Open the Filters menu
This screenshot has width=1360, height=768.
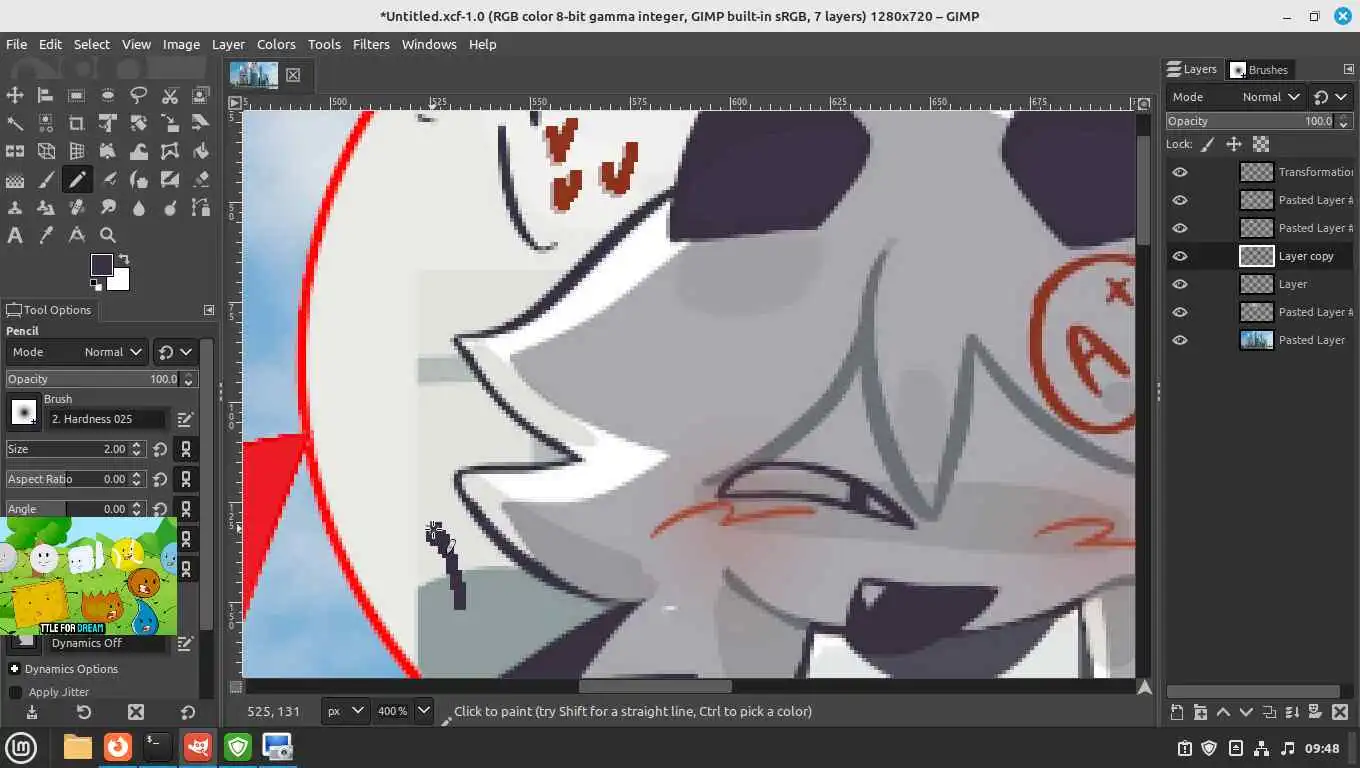(x=371, y=44)
